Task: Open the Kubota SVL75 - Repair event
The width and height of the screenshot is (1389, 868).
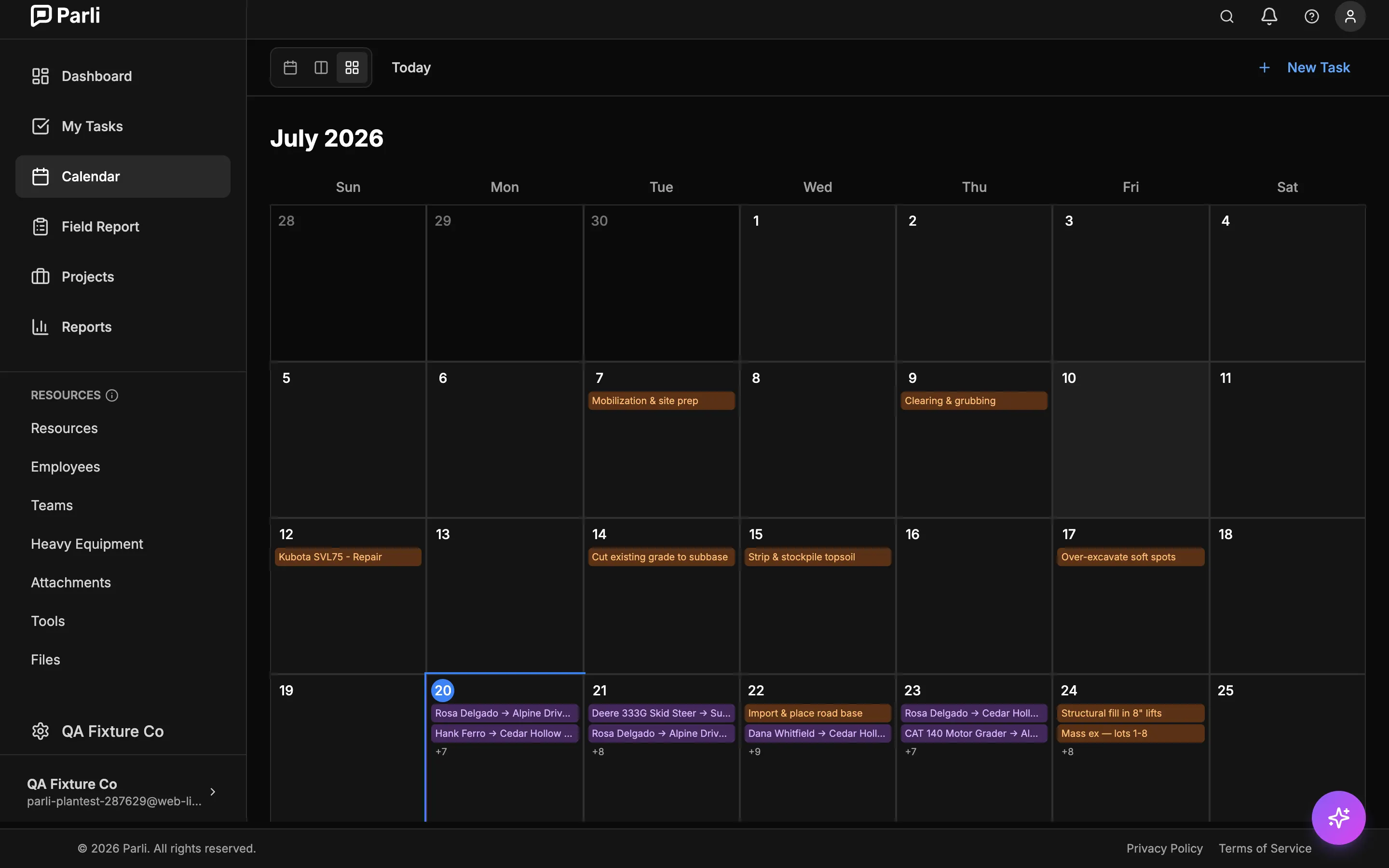Action: (348, 557)
